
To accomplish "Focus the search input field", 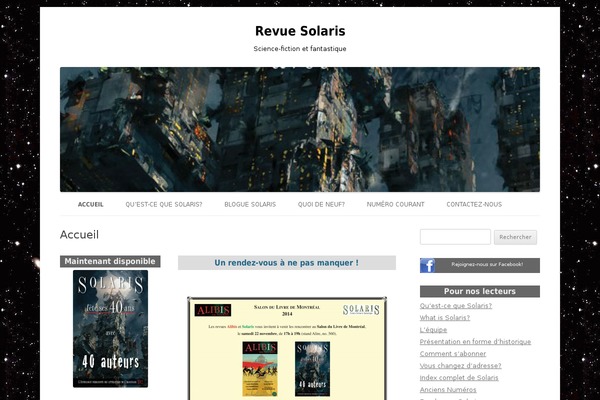I will (x=455, y=237).
